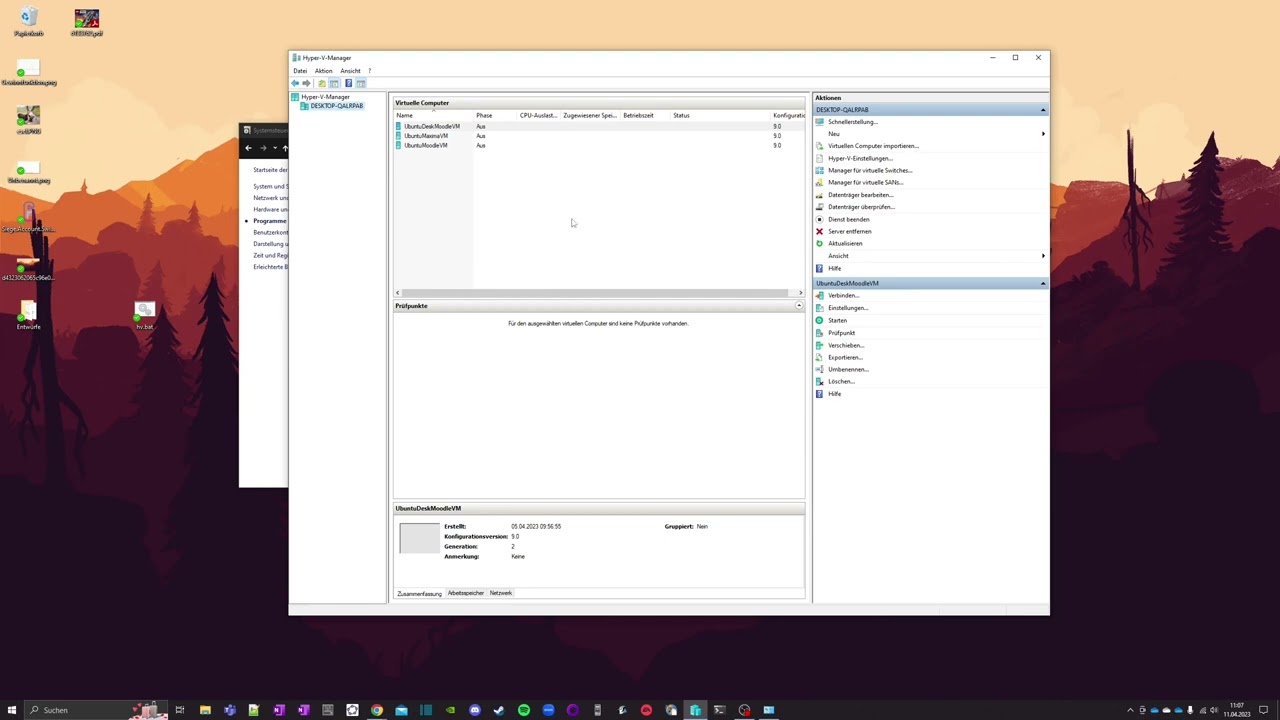The width and height of the screenshot is (1280, 720).
Task: Switch to the Arbeitsspeicher tab
Action: [x=466, y=593]
